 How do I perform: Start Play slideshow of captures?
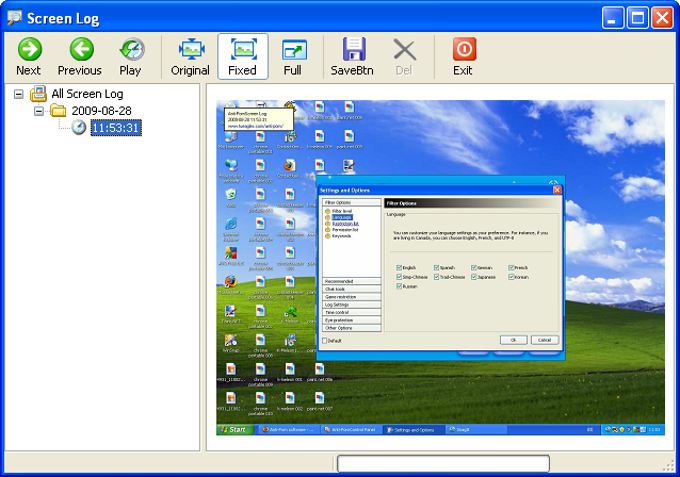tap(131, 57)
